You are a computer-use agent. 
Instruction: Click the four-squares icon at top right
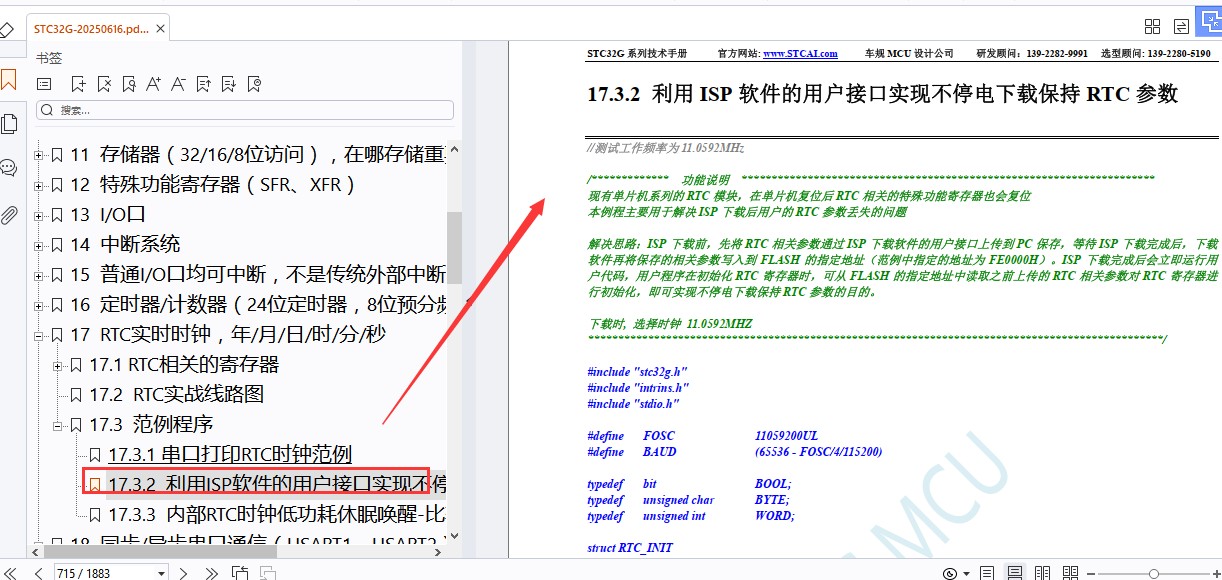click(1152, 26)
